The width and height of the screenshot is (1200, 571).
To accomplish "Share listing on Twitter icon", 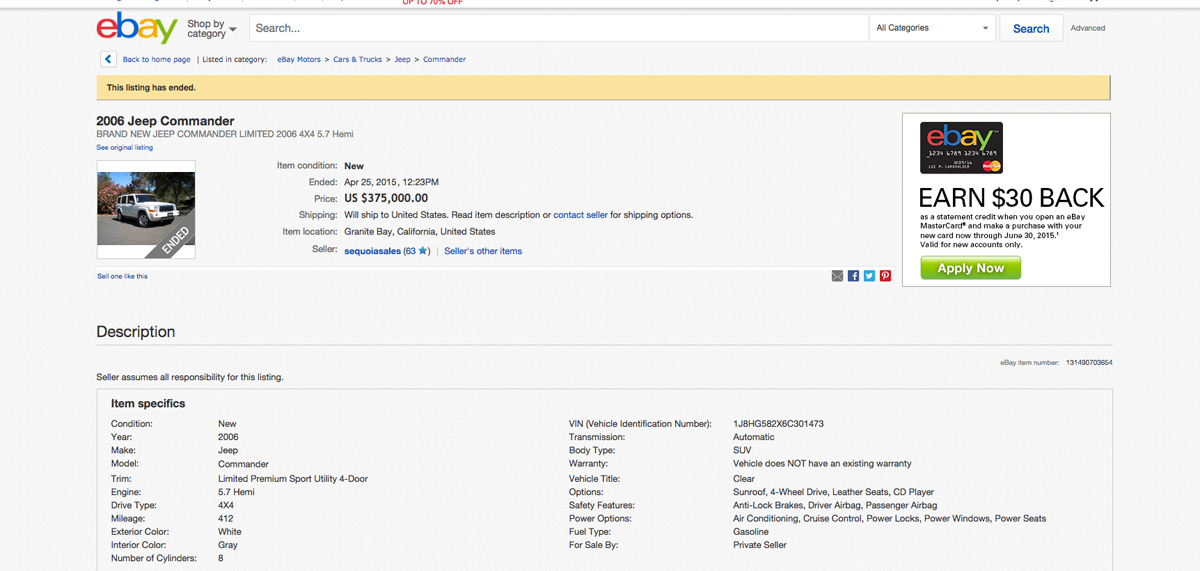I will tap(869, 276).
